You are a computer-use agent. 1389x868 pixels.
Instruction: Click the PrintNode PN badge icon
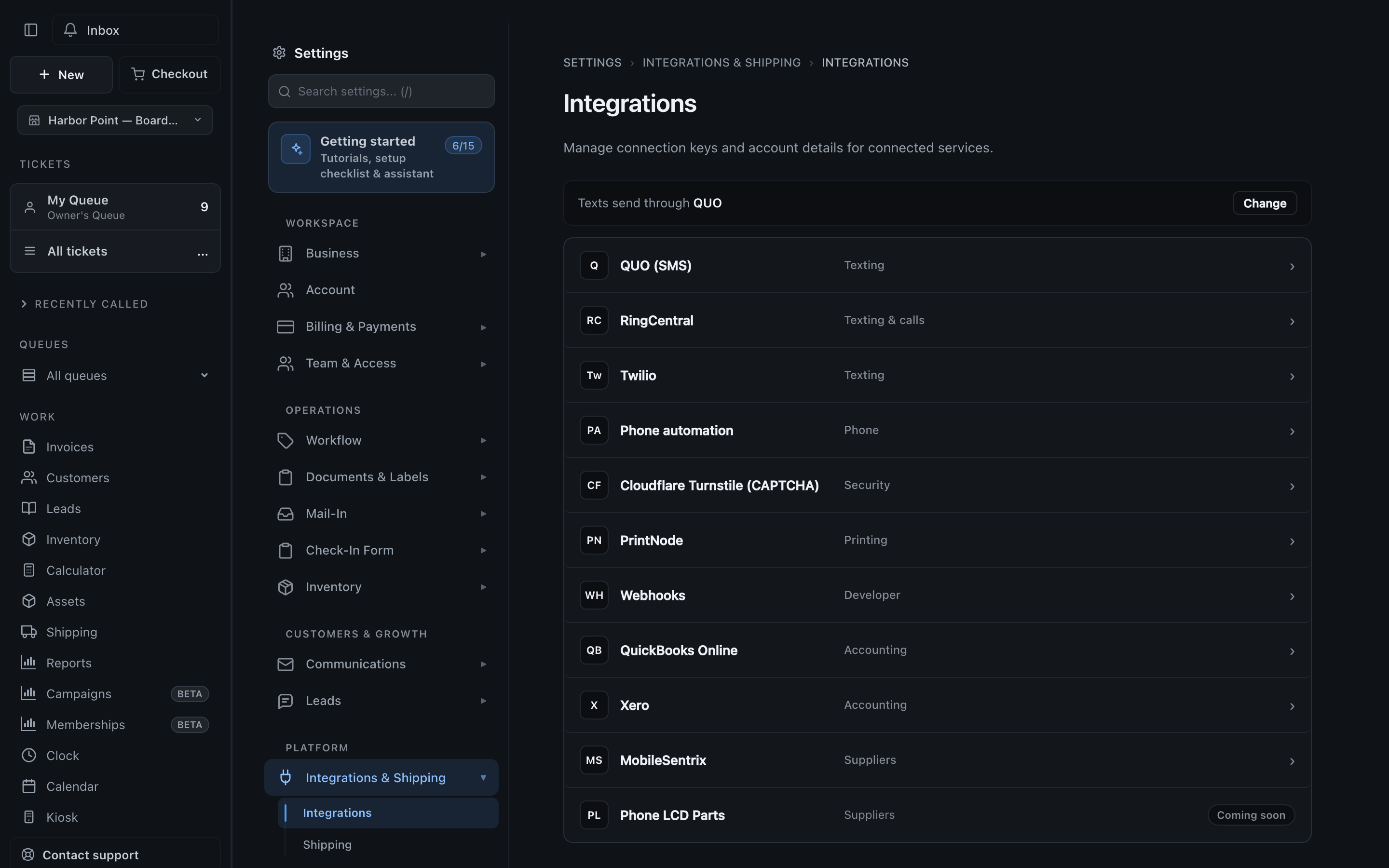click(x=594, y=540)
